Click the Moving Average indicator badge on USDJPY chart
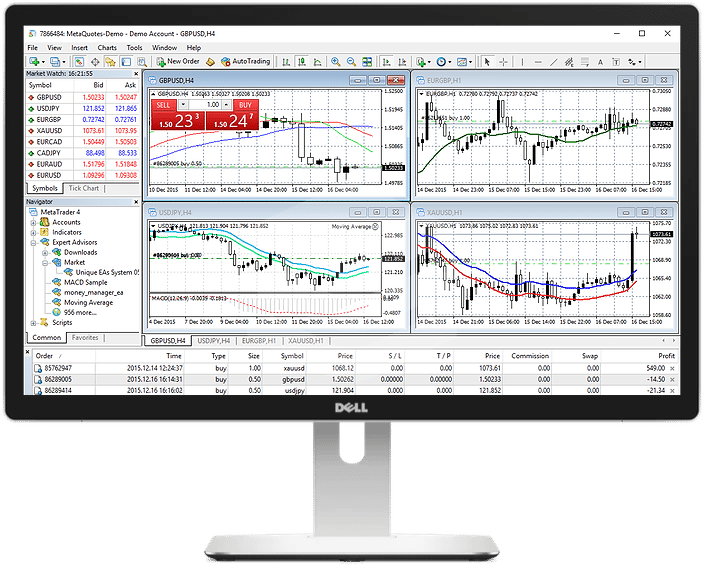The image size is (704, 566). [x=355, y=227]
